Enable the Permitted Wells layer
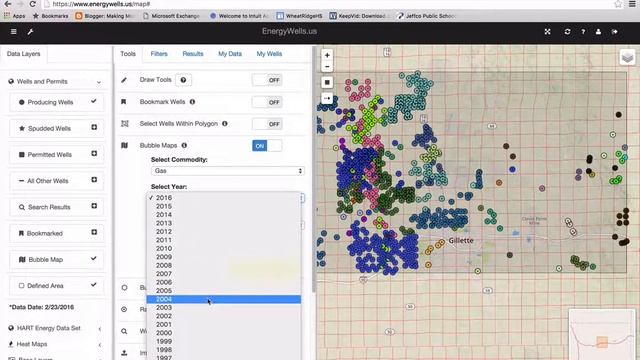Image resolution: width=640 pixels, height=360 pixels. tap(94, 153)
